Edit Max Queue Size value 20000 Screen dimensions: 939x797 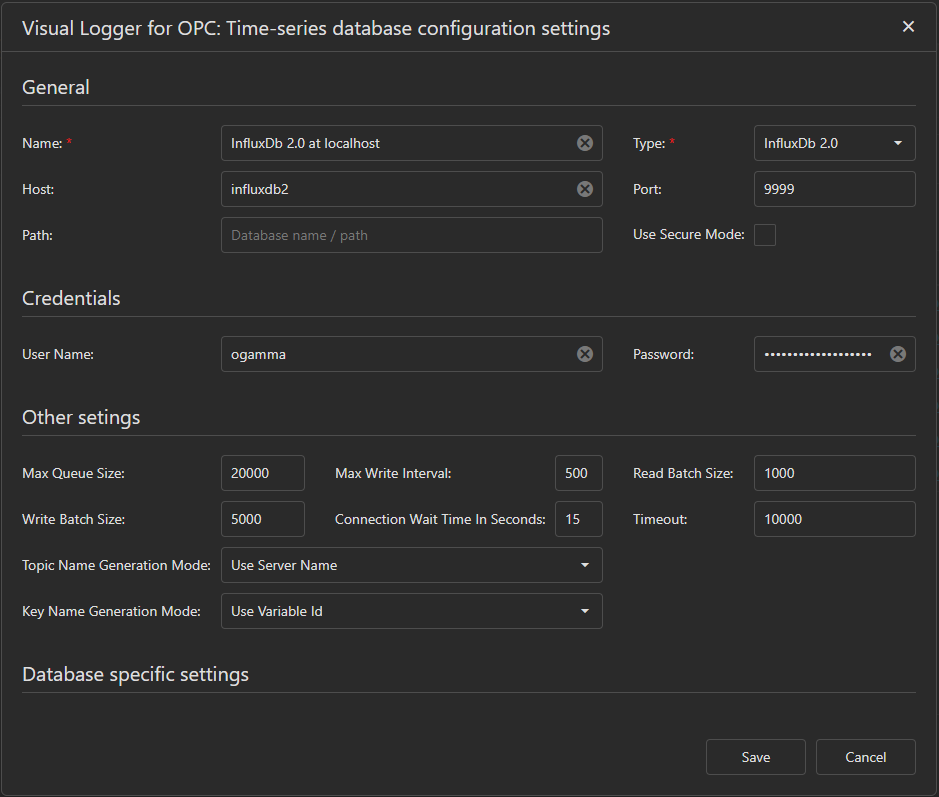tap(262, 473)
